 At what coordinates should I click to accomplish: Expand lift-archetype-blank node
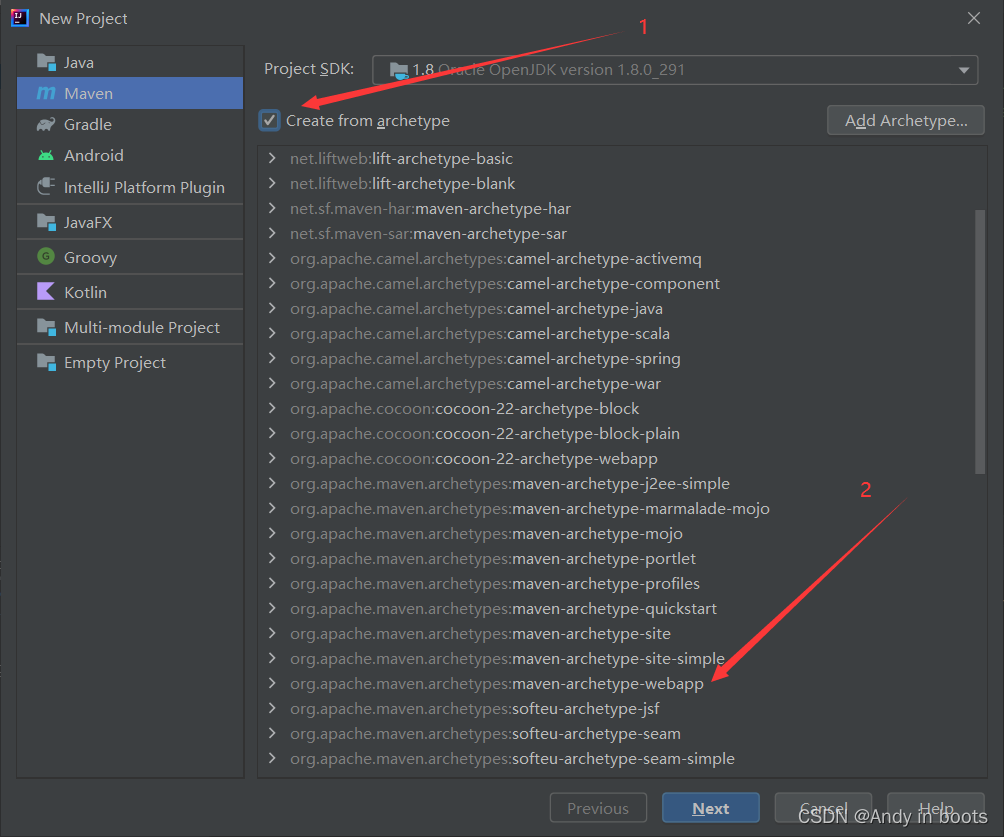tap(272, 183)
